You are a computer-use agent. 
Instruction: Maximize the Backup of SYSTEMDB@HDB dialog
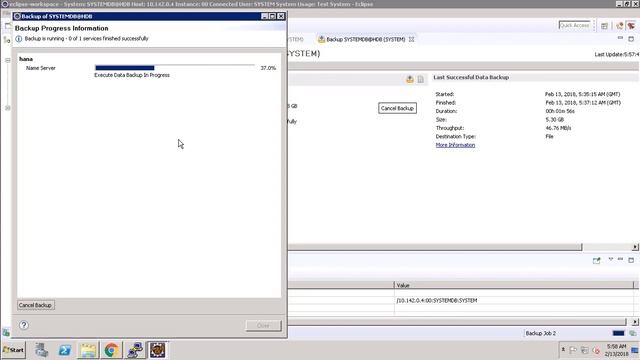(x=272, y=16)
